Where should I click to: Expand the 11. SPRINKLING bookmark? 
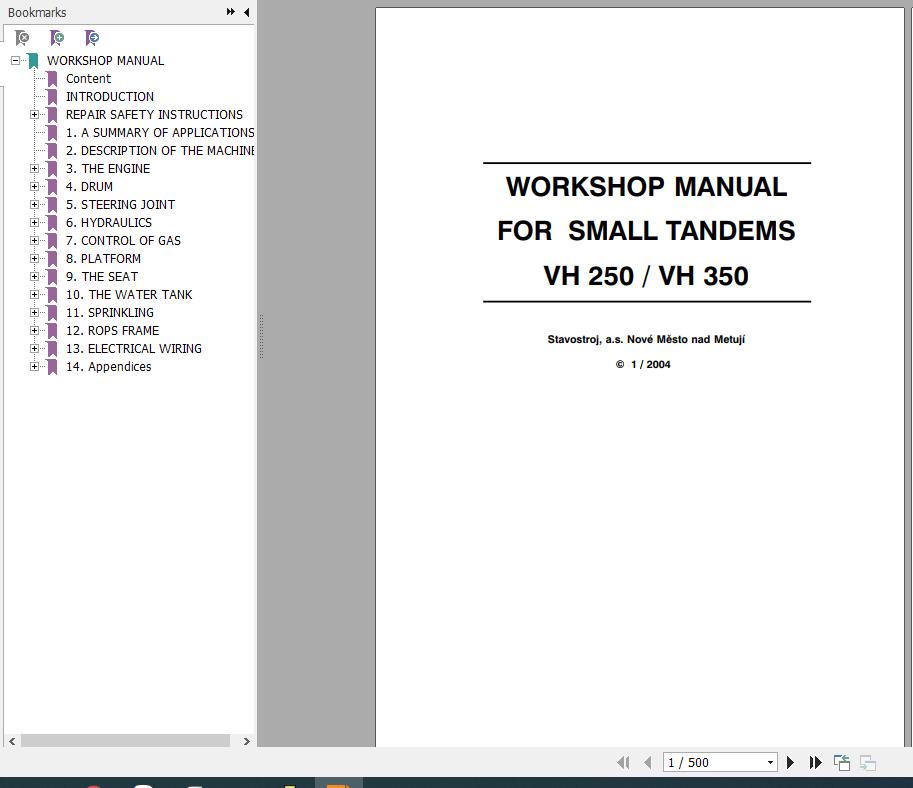pos(34,313)
